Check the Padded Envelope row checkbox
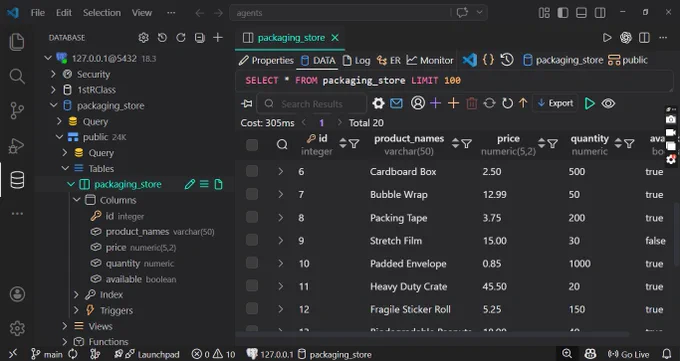 pyautogui.click(x=252, y=263)
